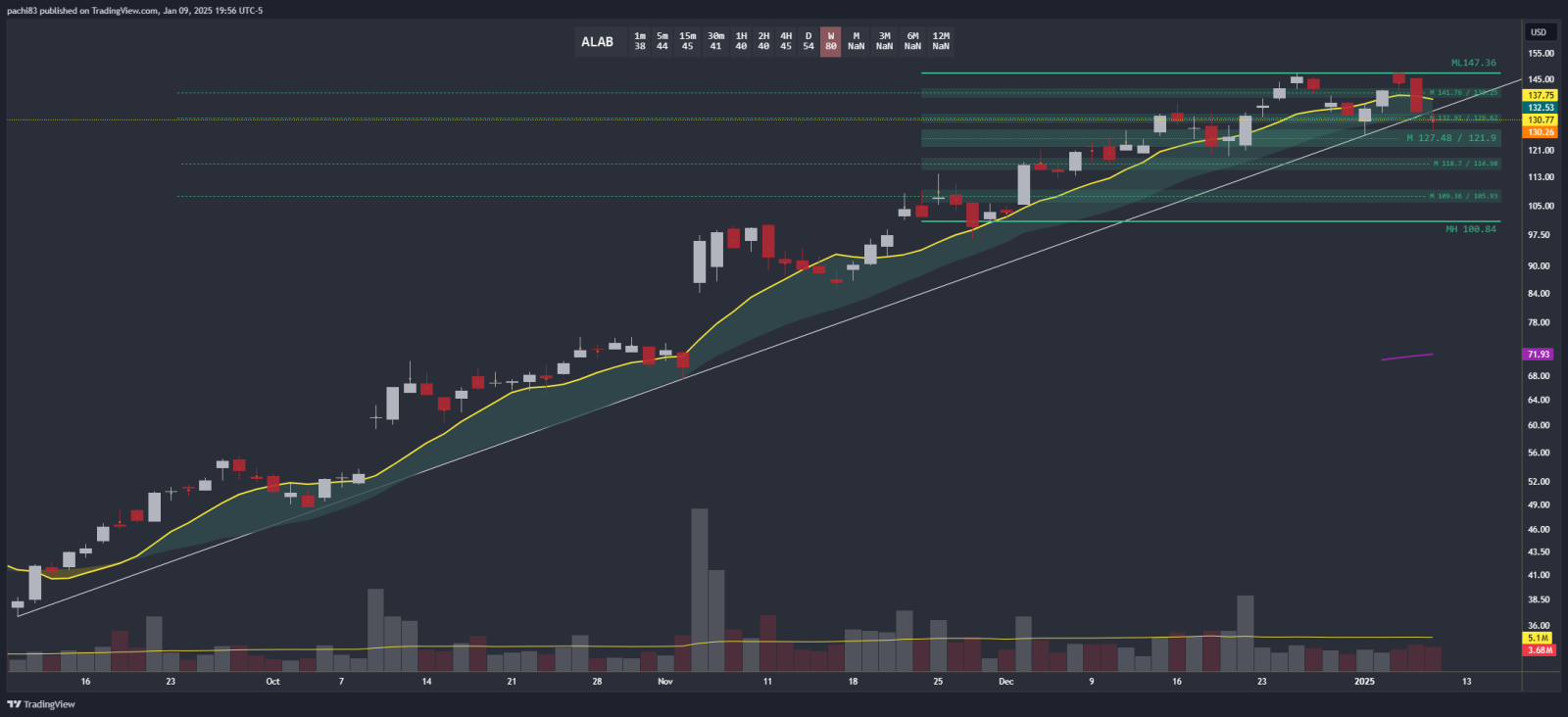Click the publisher header text with pachi83
This screenshot has width=1568, height=717.
(x=134, y=11)
